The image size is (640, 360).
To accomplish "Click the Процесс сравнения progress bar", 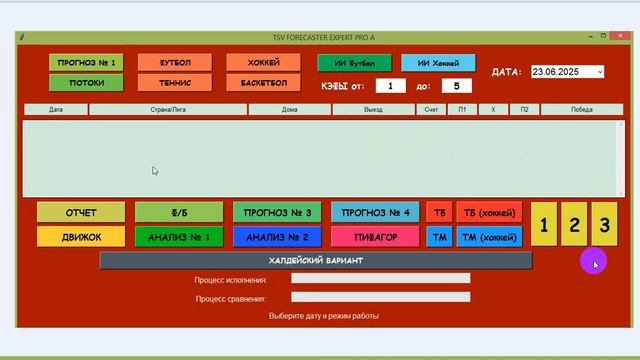I will coord(380,297).
